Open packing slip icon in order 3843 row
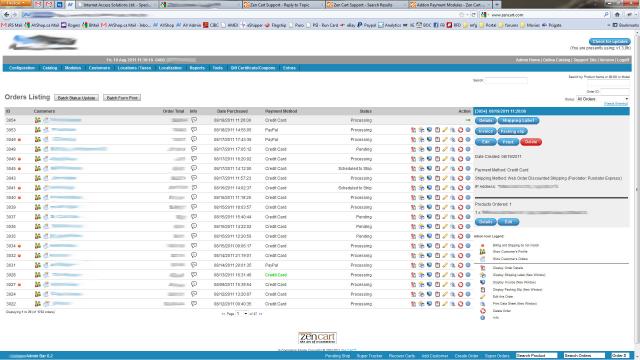This screenshot has height=360, width=640. tap(437, 178)
